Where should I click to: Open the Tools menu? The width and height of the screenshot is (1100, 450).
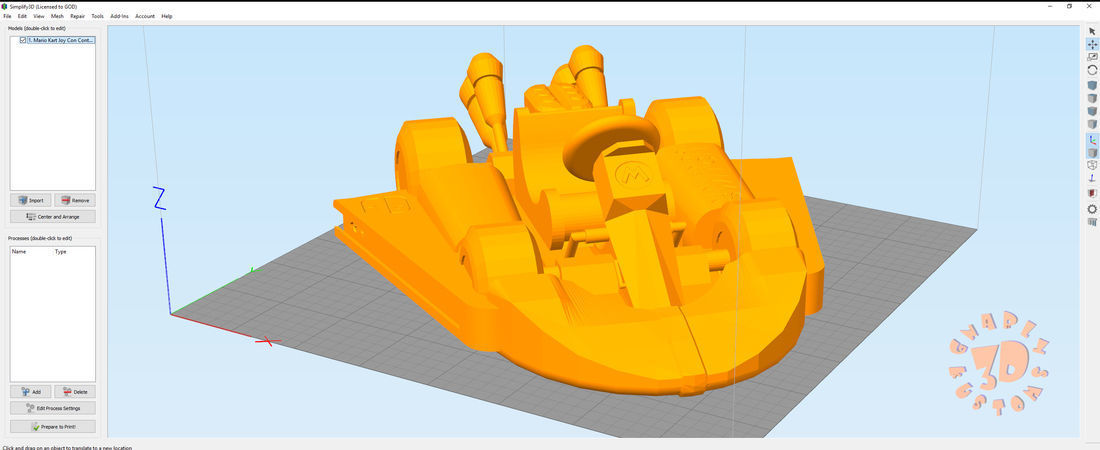(x=98, y=16)
